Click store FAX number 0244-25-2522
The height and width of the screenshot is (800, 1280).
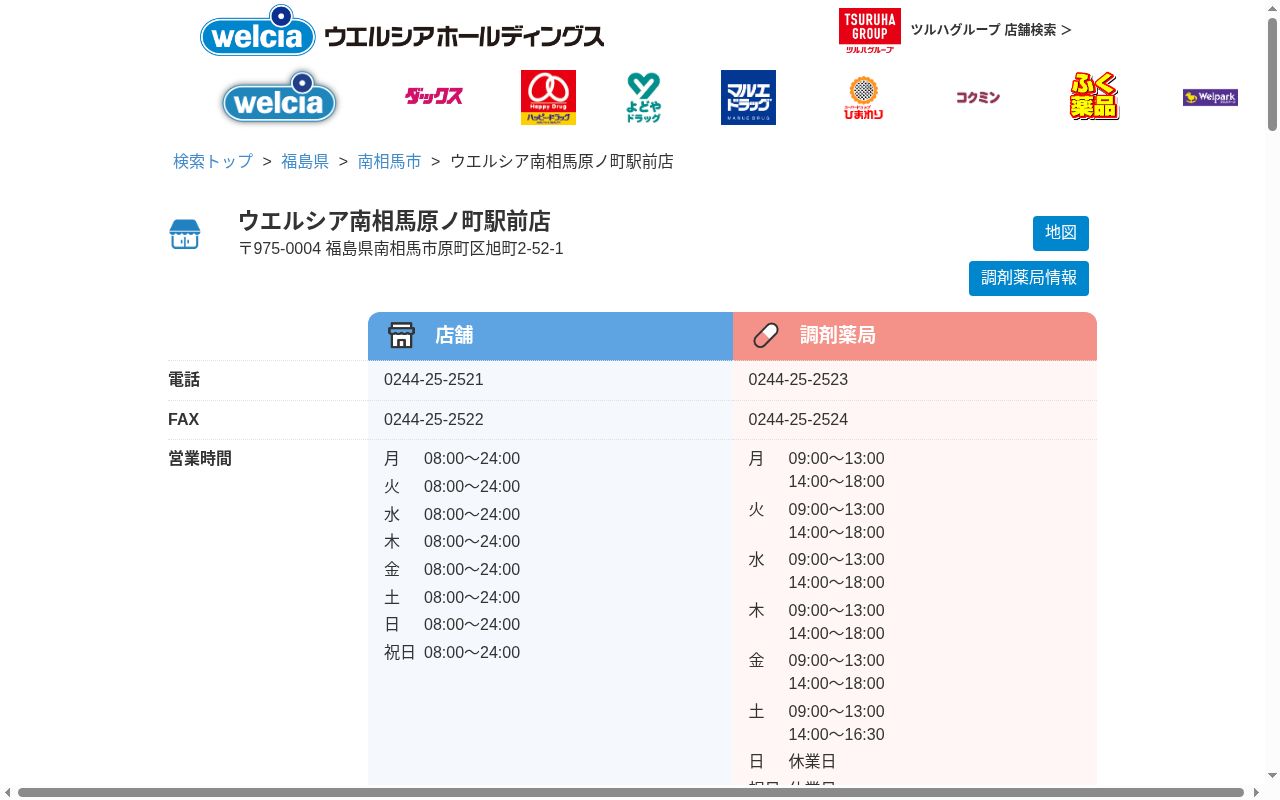pyautogui.click(x=434, y=420)
